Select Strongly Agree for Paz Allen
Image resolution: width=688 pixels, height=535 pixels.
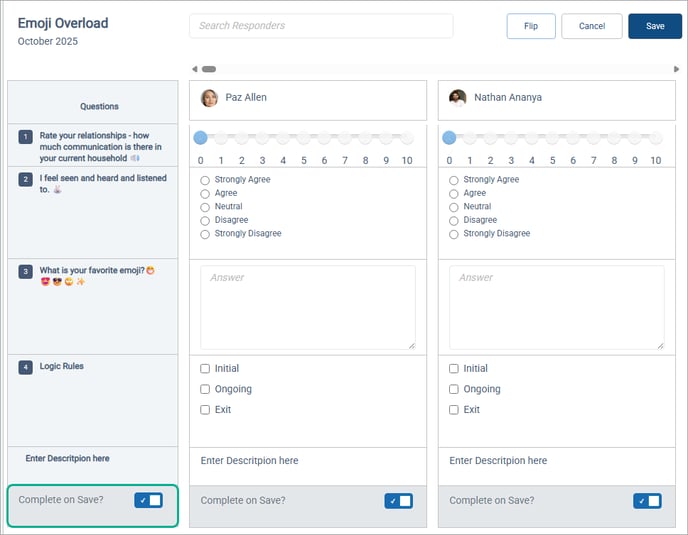pyautogui.click(x=205, y=180)
